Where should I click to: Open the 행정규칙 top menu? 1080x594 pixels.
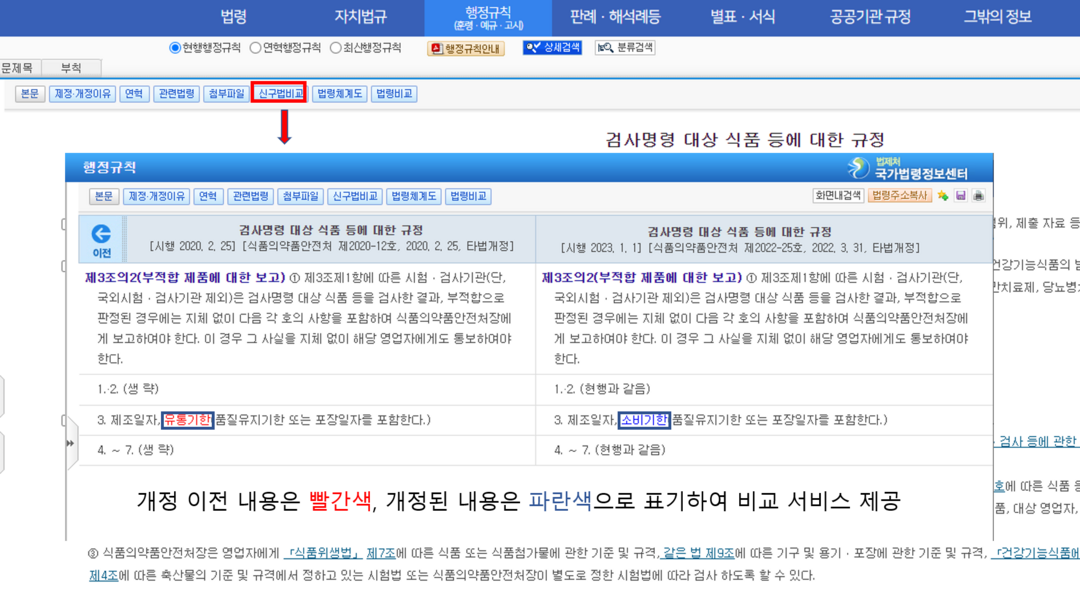(487, 17)
